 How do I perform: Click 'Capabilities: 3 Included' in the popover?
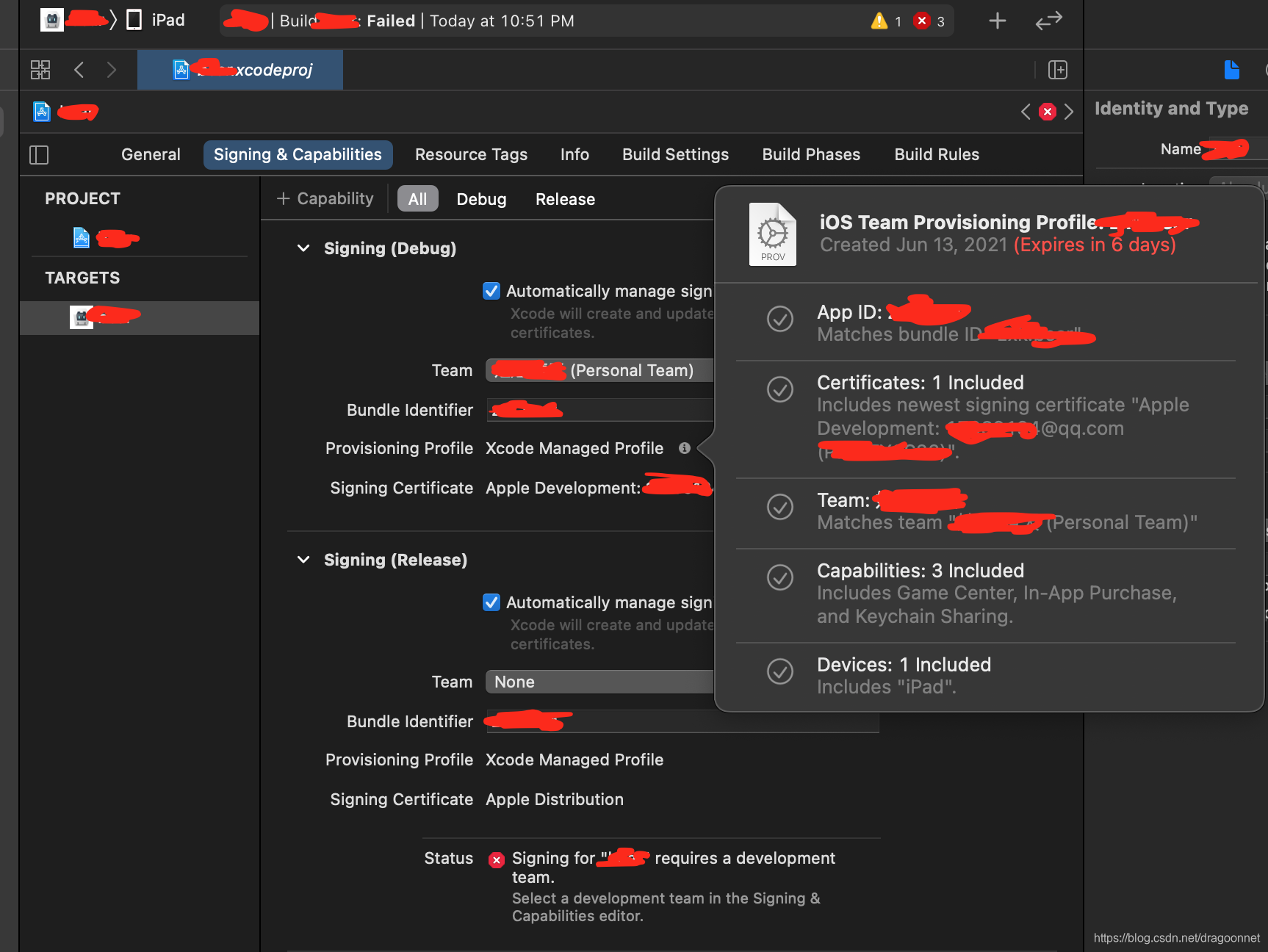pyautogui.click(x=921, y=571)
